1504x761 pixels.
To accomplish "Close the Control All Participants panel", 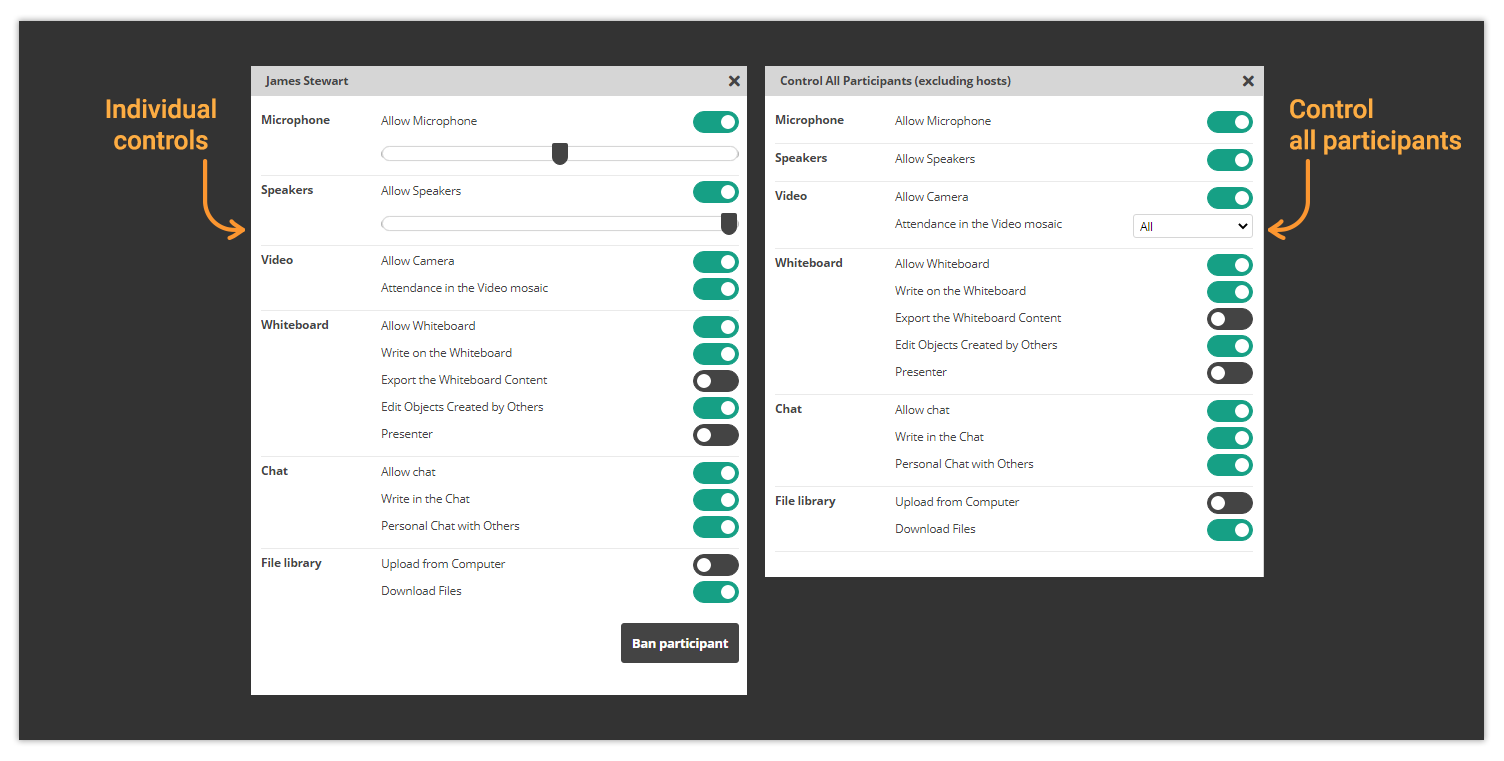I will pyautogui.click(x=1248, y=81).
